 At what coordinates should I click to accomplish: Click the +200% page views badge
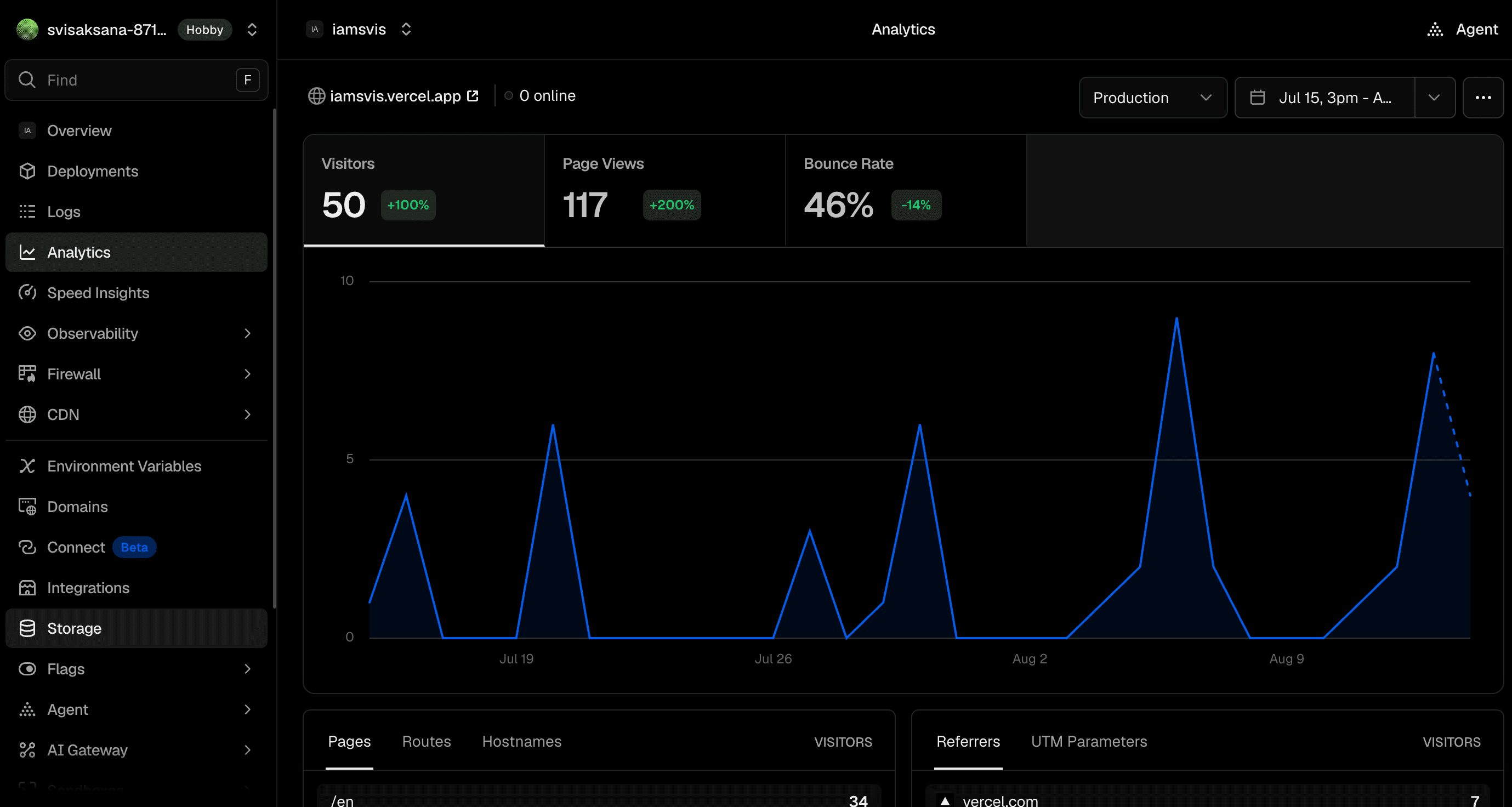tap(672, 204)
